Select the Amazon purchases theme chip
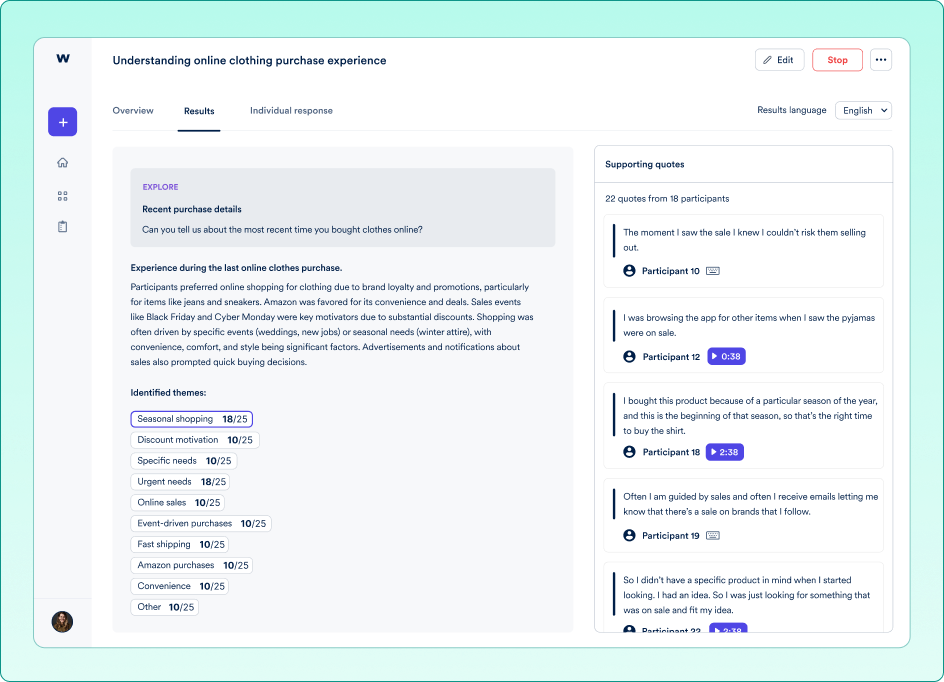This screenshot has height=682, width=944. [191, 565]
